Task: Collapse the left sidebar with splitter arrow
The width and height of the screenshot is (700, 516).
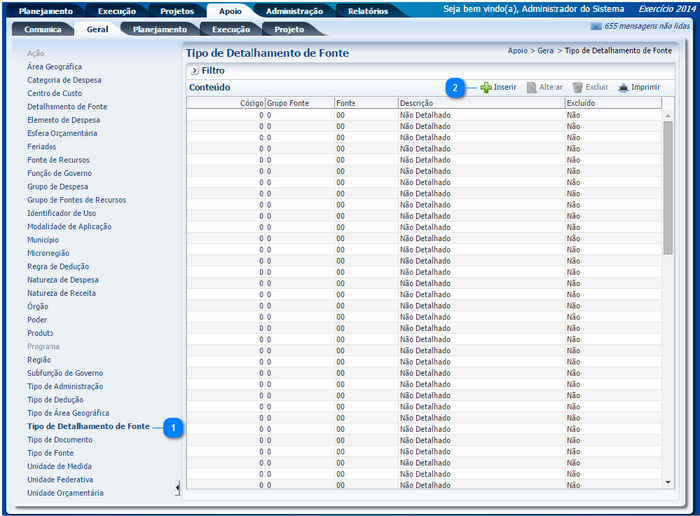Action: (178, 487)
